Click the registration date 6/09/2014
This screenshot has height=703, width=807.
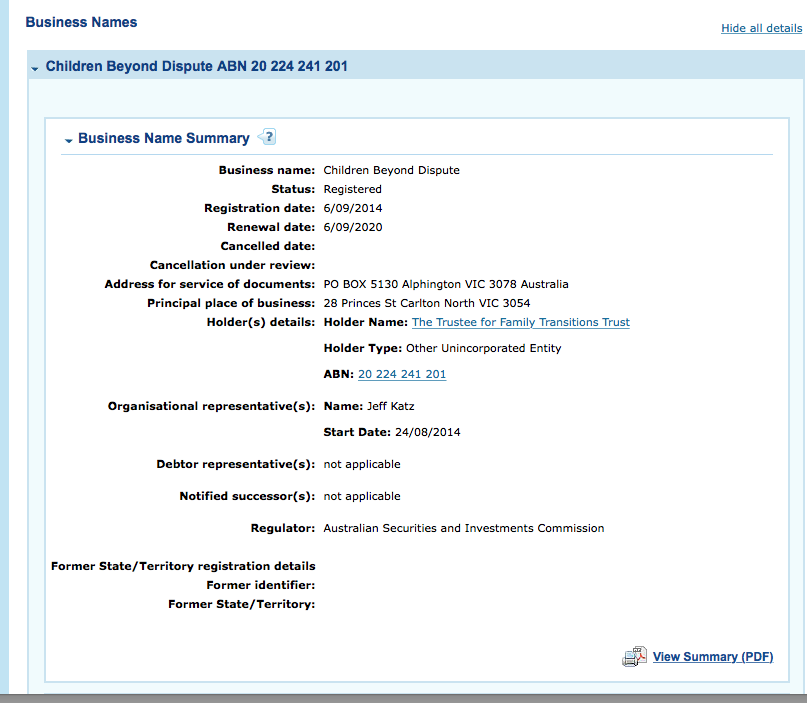tap(353, 208)
